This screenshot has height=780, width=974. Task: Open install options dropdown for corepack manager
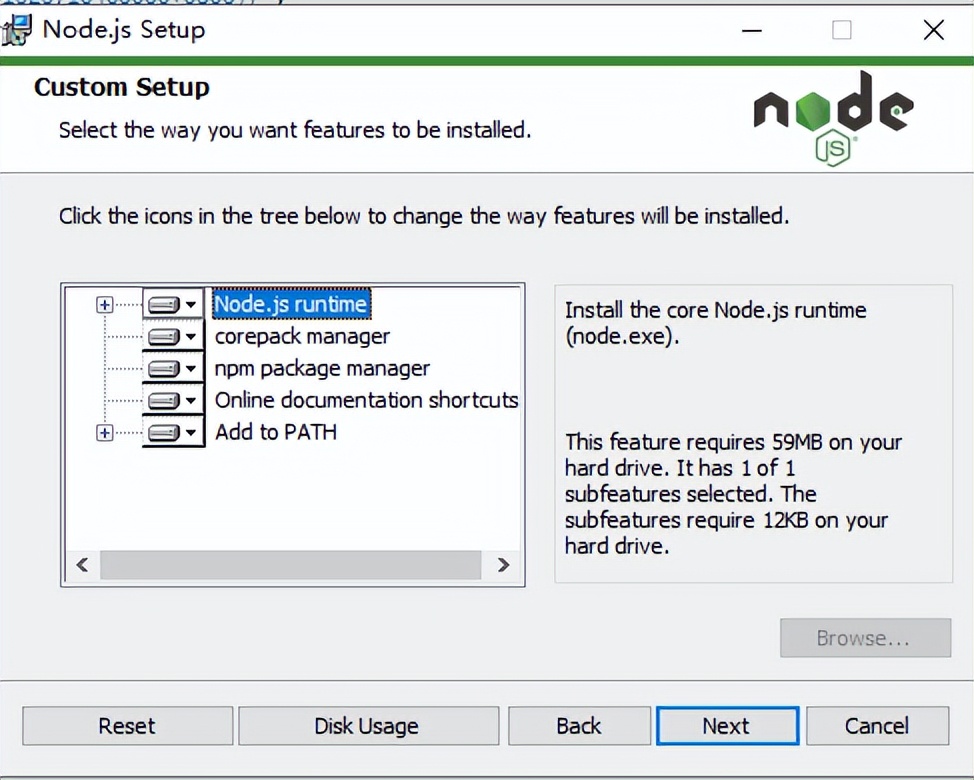click(x=173, y=337)
